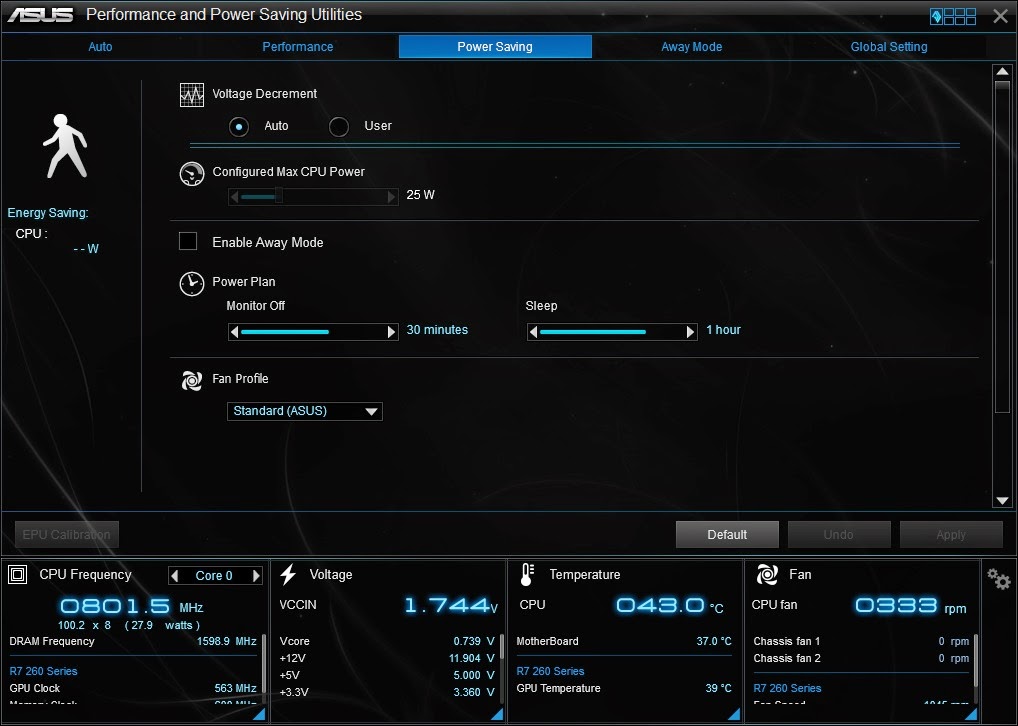Check the Enable Away Mode checkbox

pyautogui.click(x=188, y=242)
